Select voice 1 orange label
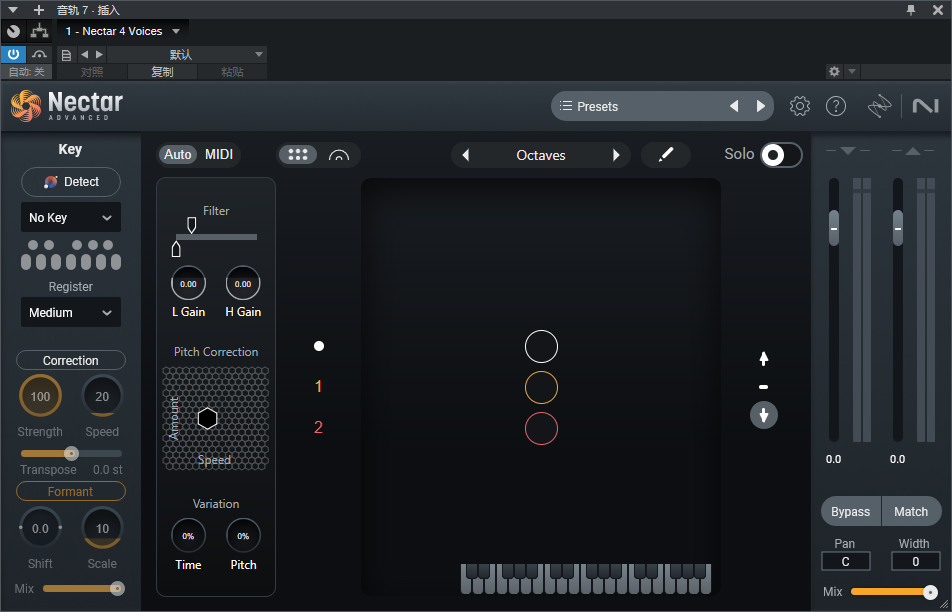Image resolution: width=952 pixels, height=612 pixels. point(319,387)
